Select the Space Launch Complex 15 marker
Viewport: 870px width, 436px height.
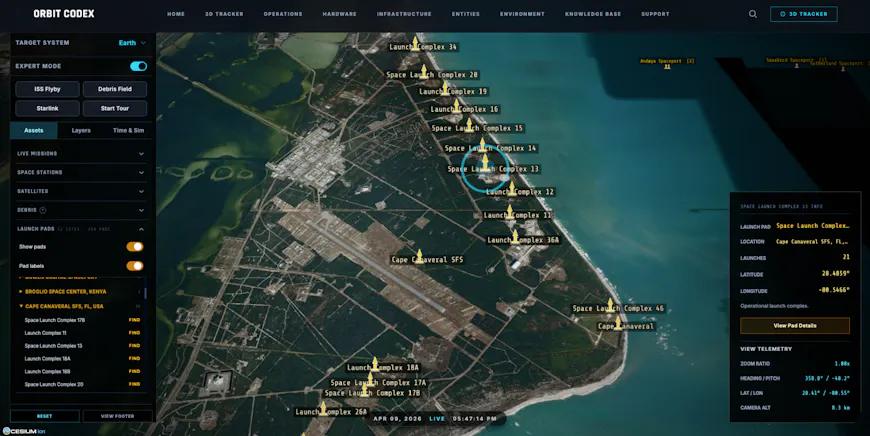(x=469, y=125)
